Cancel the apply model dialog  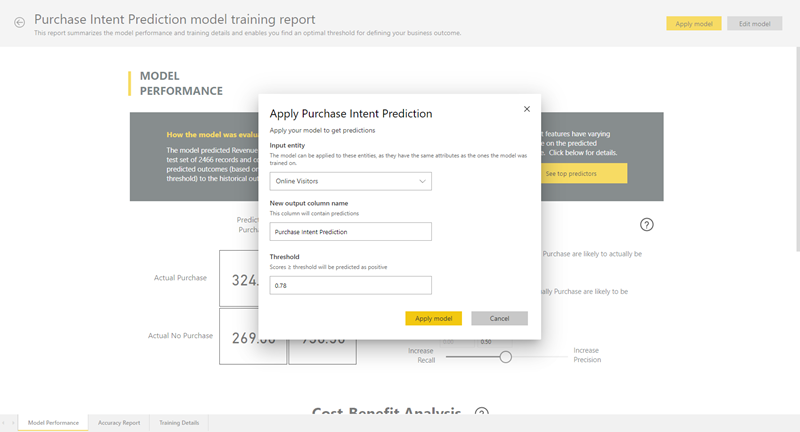(499, 318)
